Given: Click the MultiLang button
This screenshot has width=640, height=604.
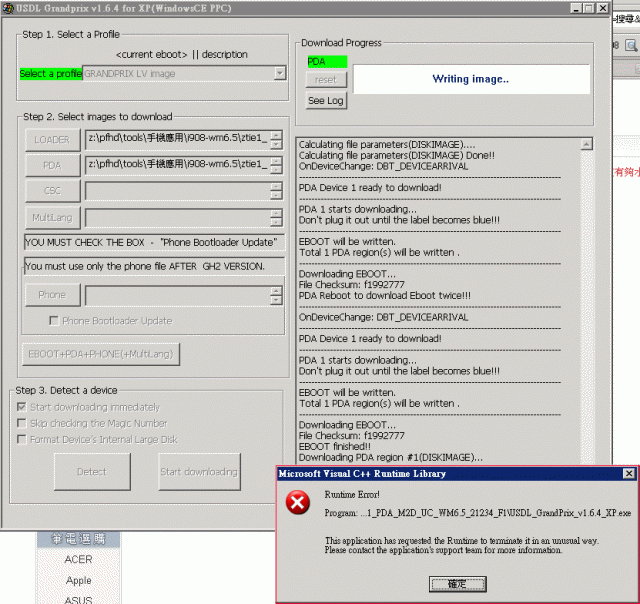Looking at the screenshot, I should click(x=52, y=218).
